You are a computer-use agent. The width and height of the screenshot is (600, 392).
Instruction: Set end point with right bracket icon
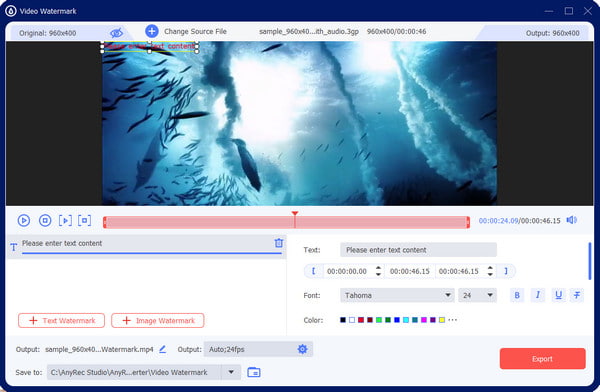(506, 271)
